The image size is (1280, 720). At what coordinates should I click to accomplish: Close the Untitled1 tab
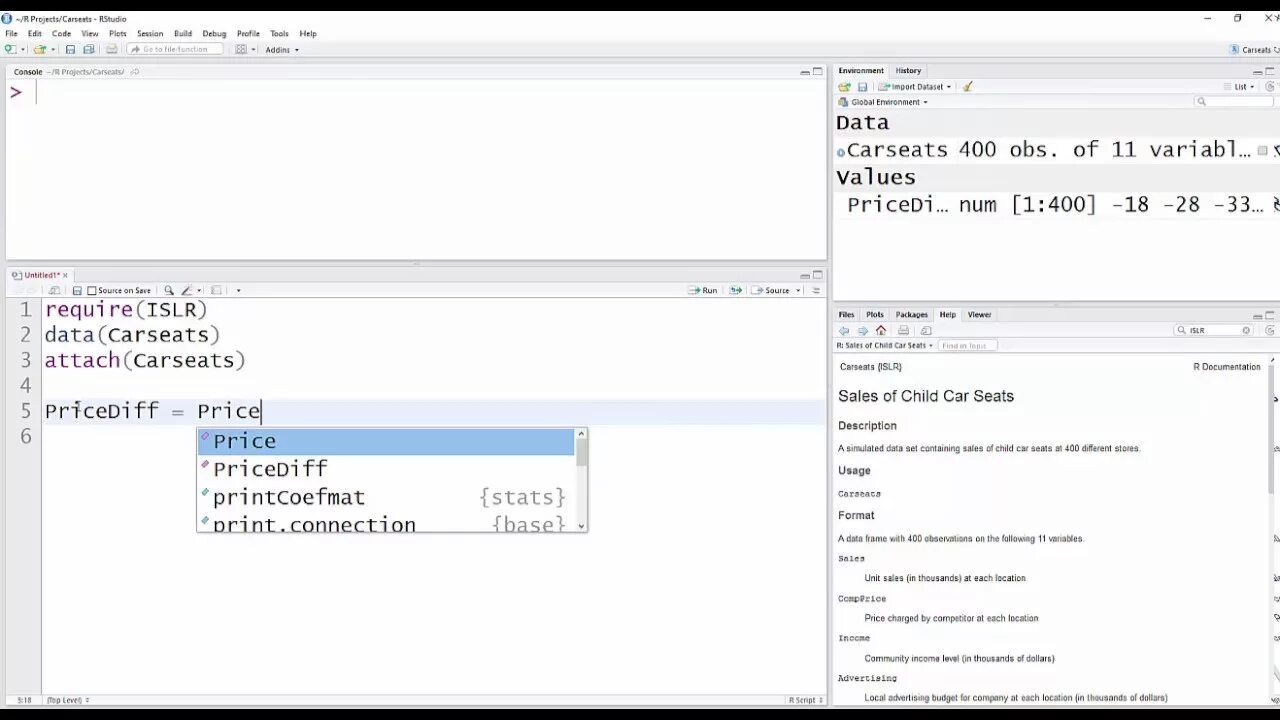click(x=65, y=275)
